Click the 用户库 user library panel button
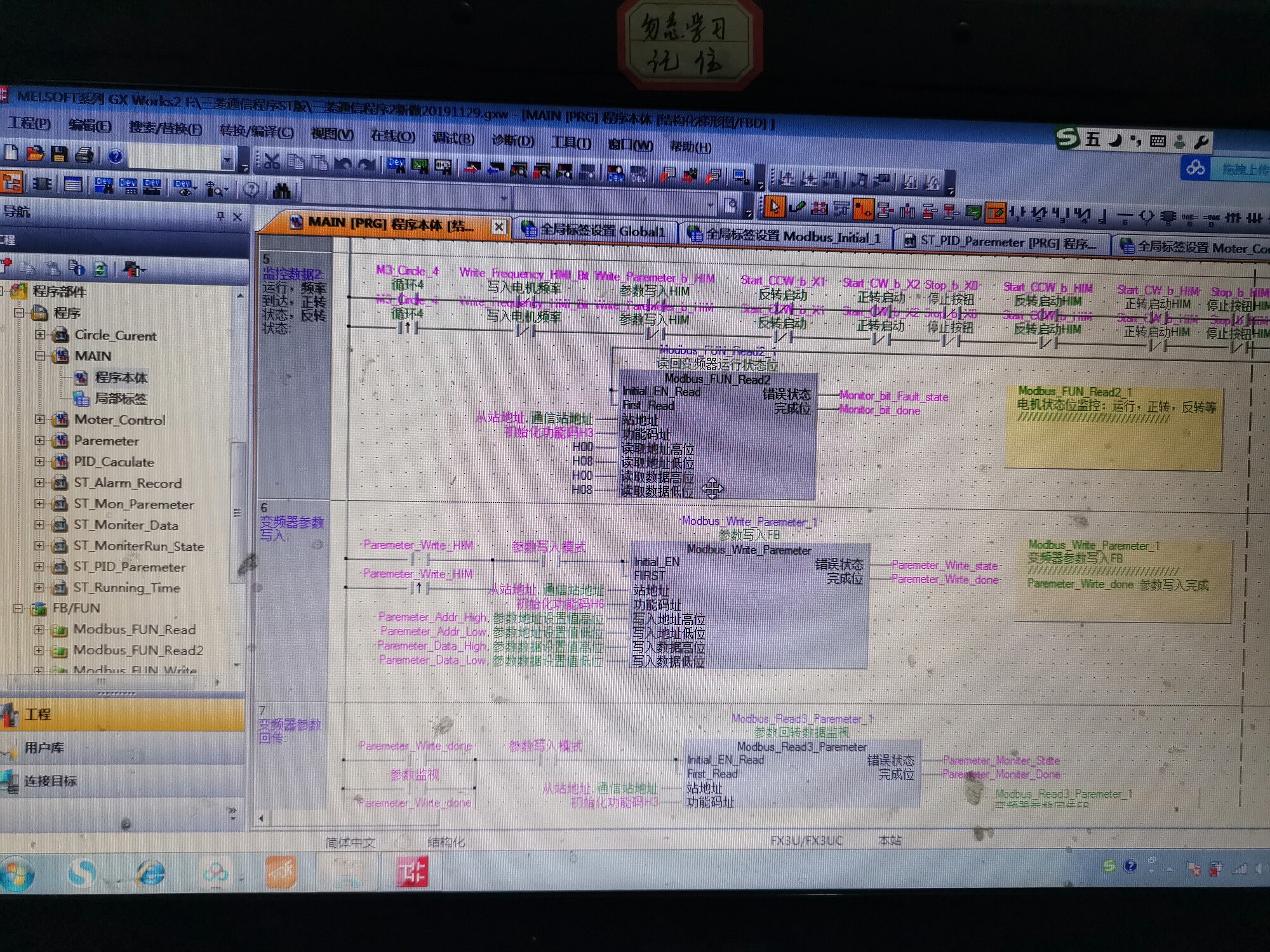 click(x=44, y=748)
